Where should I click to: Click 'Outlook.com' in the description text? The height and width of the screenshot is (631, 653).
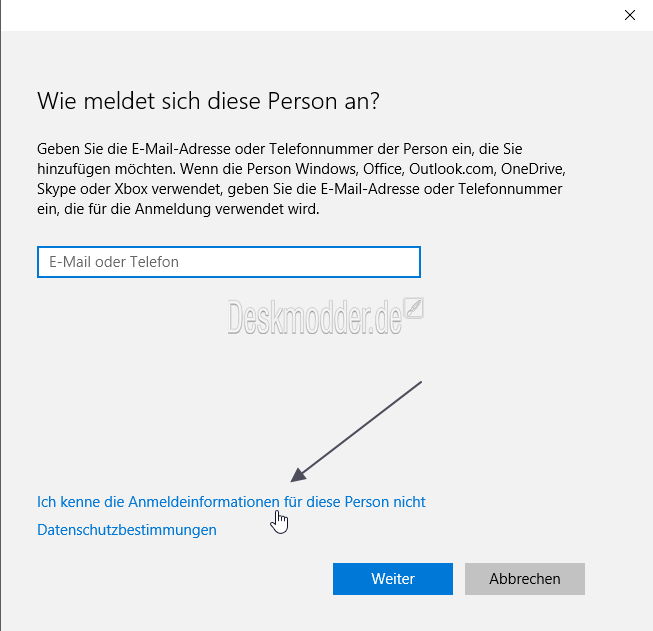pyautogui.click(x=453, y=169)
